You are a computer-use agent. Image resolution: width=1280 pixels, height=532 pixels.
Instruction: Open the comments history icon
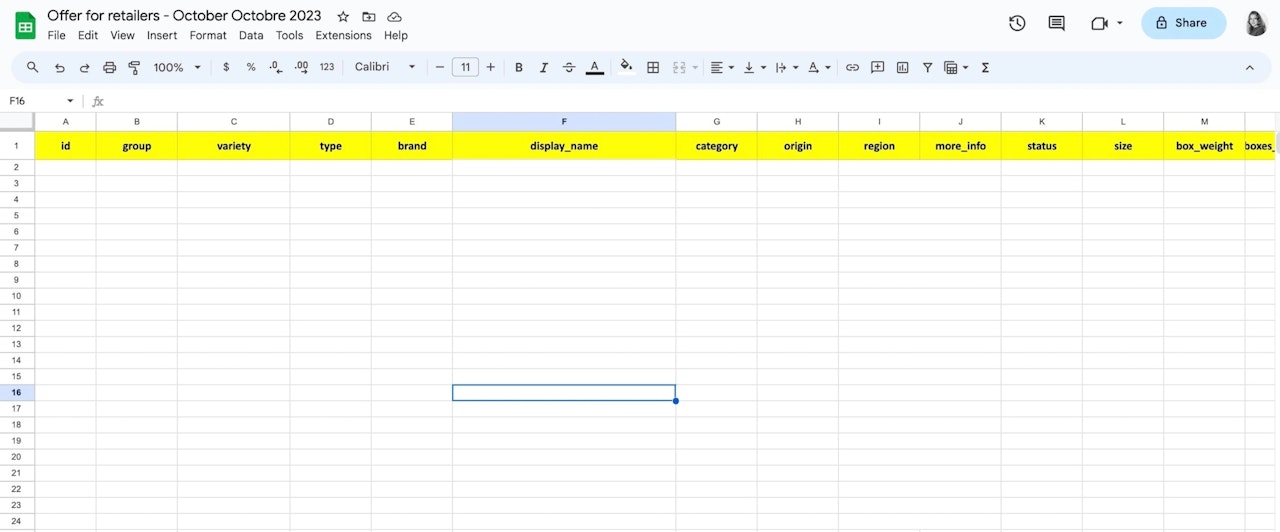[1056, 23]
